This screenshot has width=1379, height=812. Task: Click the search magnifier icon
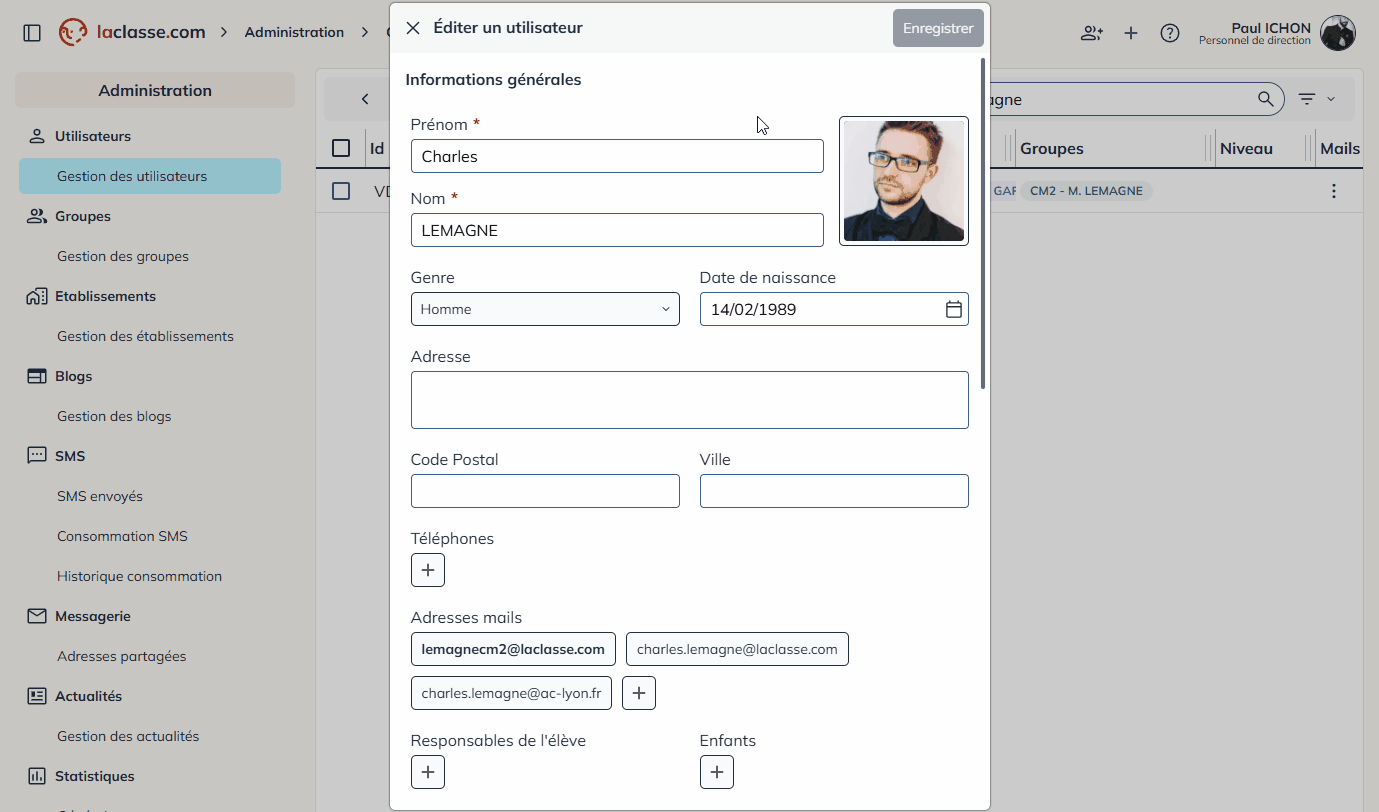[1266, 99]
